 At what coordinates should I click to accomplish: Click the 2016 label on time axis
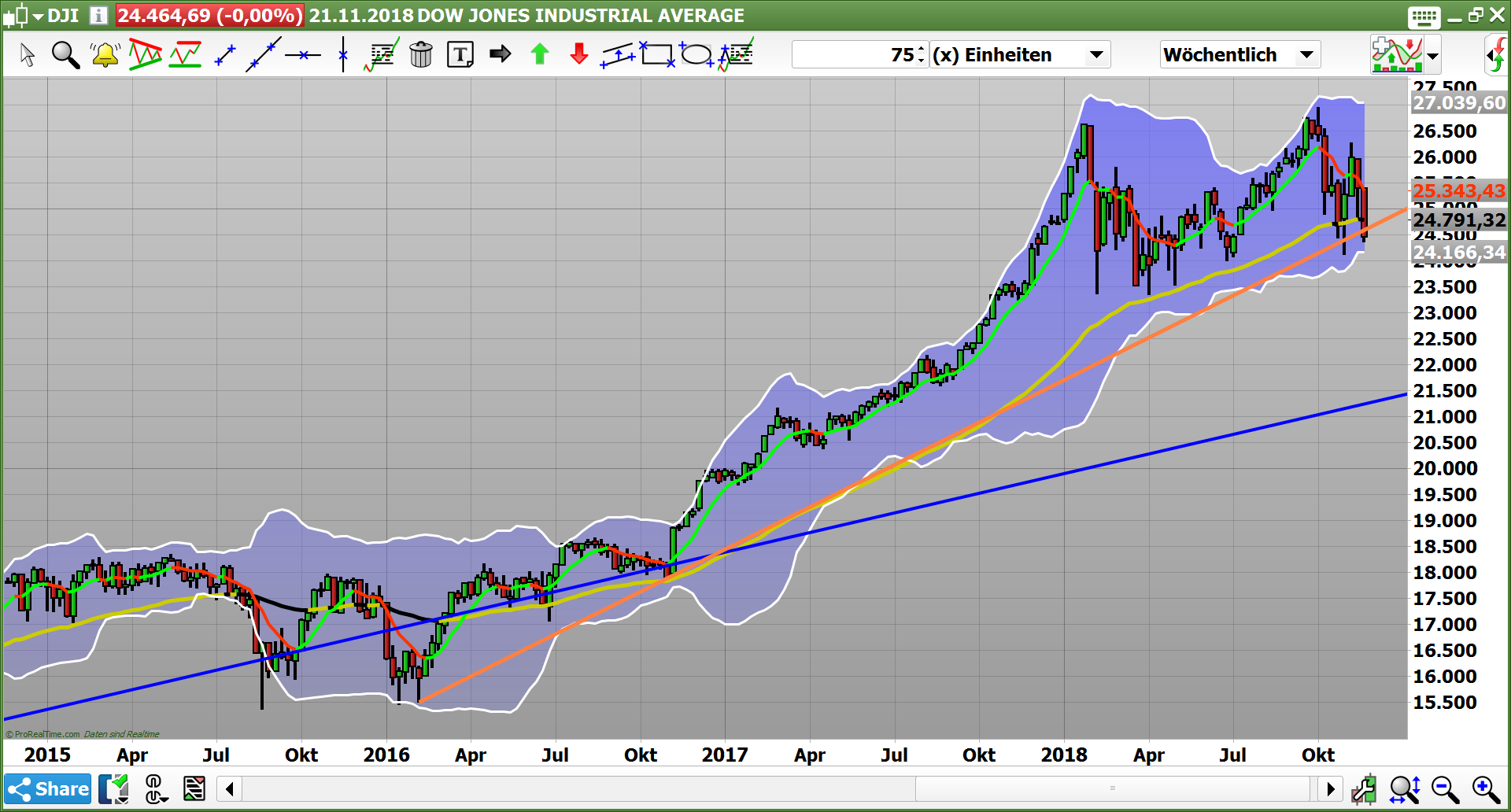386,755
